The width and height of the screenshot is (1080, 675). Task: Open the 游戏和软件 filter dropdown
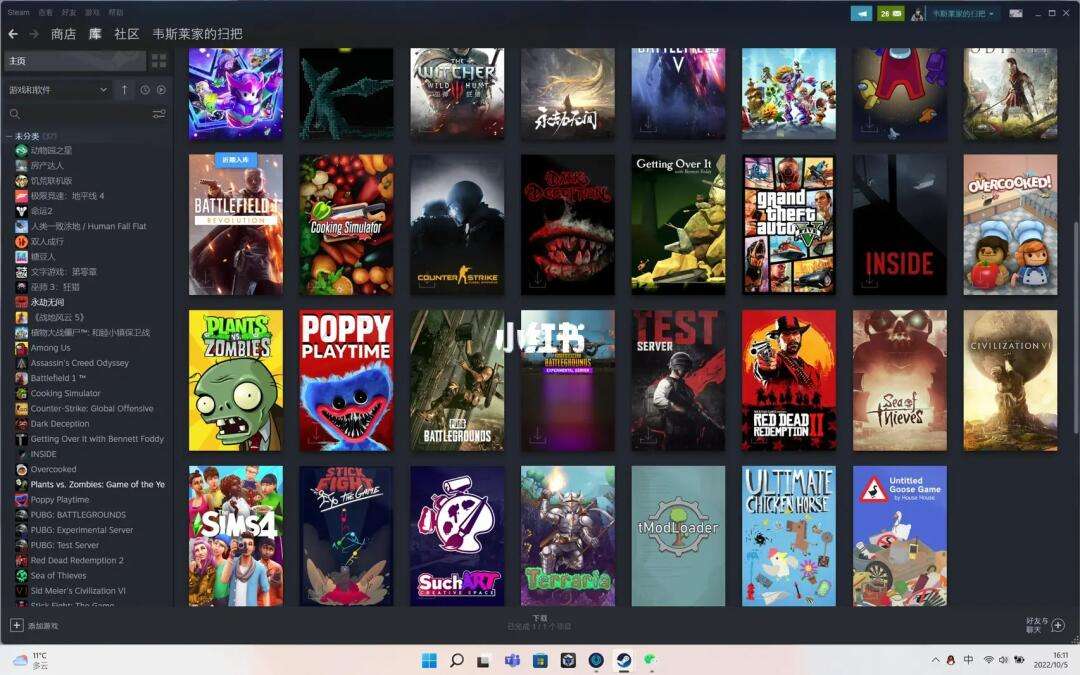pos(58,90)
